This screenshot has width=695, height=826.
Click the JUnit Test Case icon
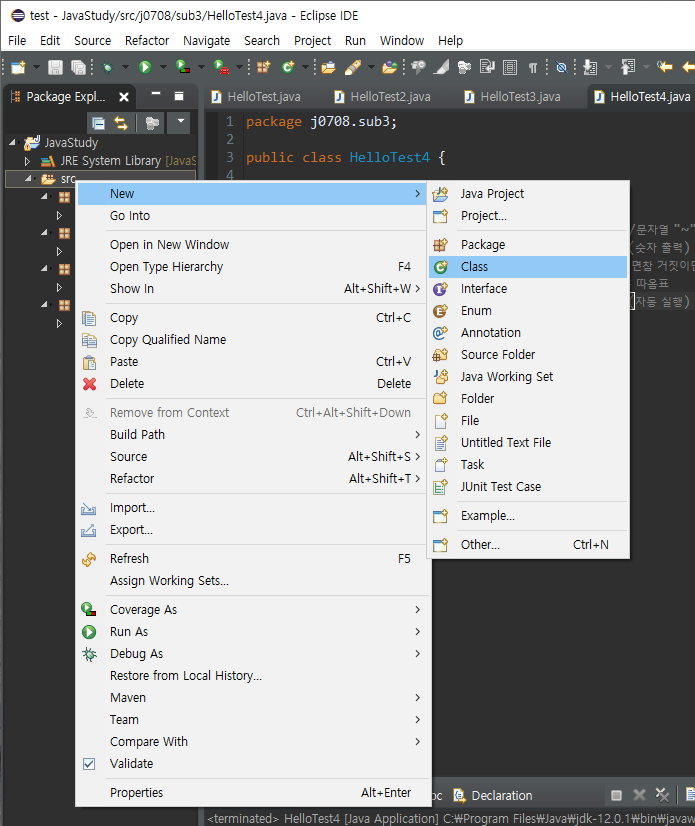coord(441,487)
